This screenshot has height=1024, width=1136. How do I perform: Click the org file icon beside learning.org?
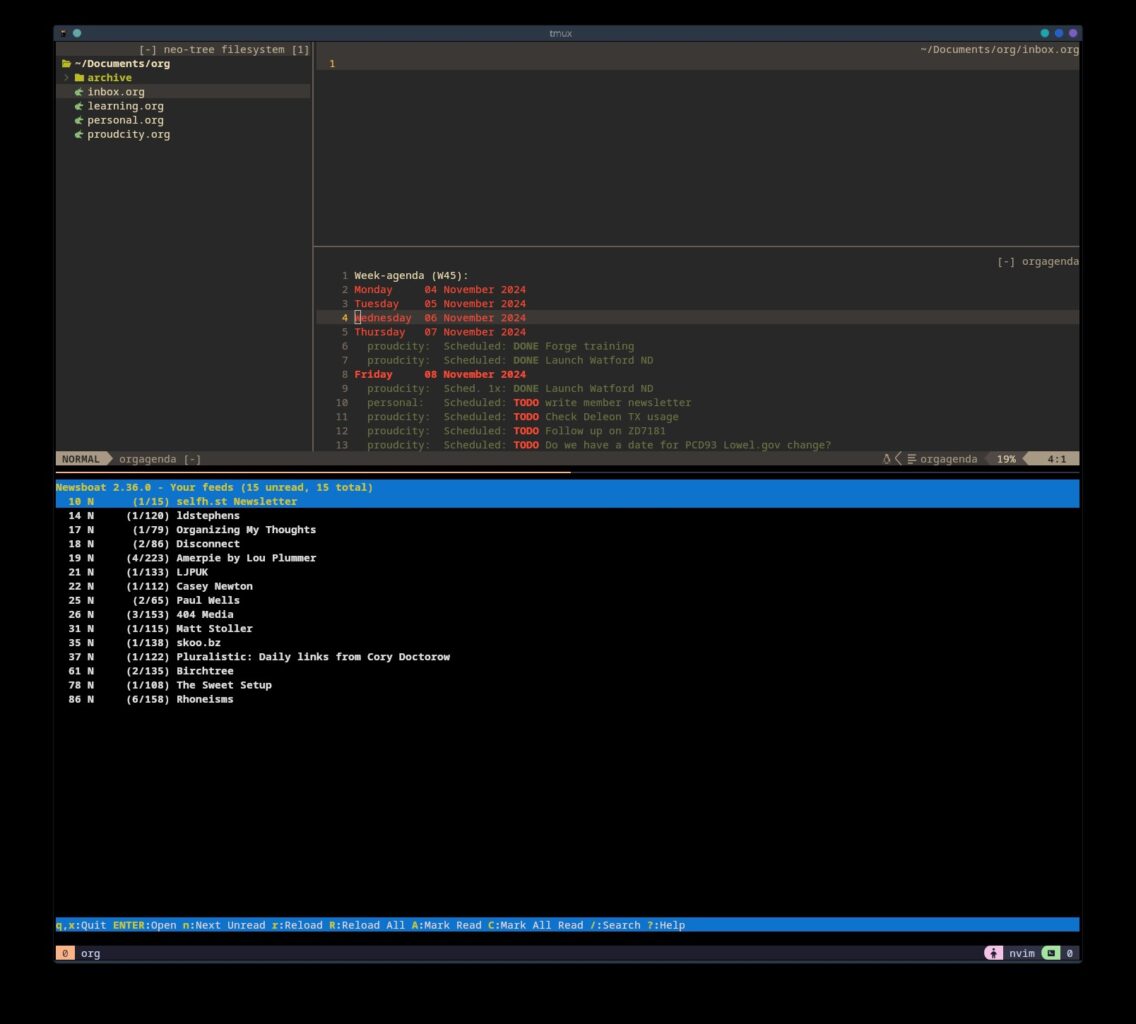click(x=79, y=106)
